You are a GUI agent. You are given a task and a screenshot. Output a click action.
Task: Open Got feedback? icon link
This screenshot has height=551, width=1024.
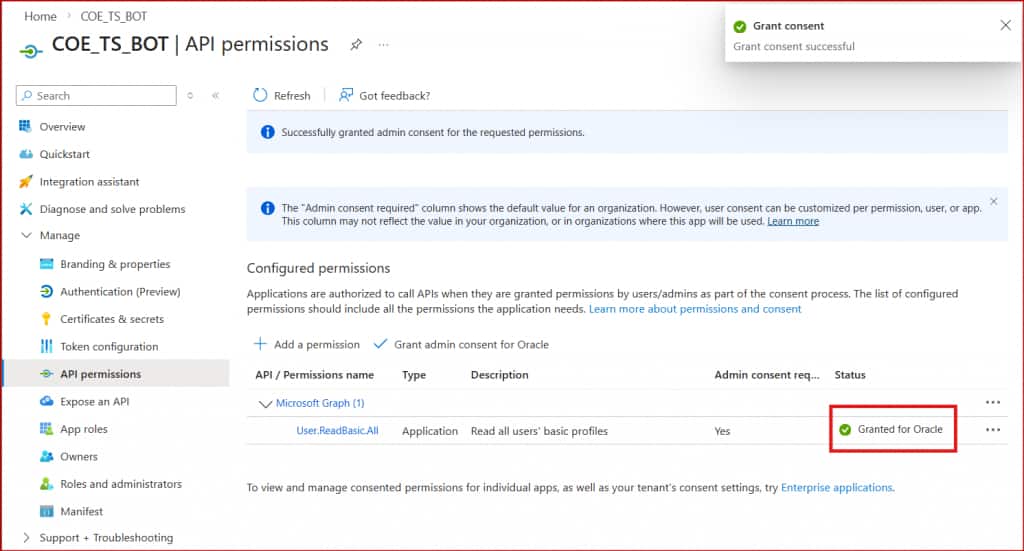(x=346, y=95)
